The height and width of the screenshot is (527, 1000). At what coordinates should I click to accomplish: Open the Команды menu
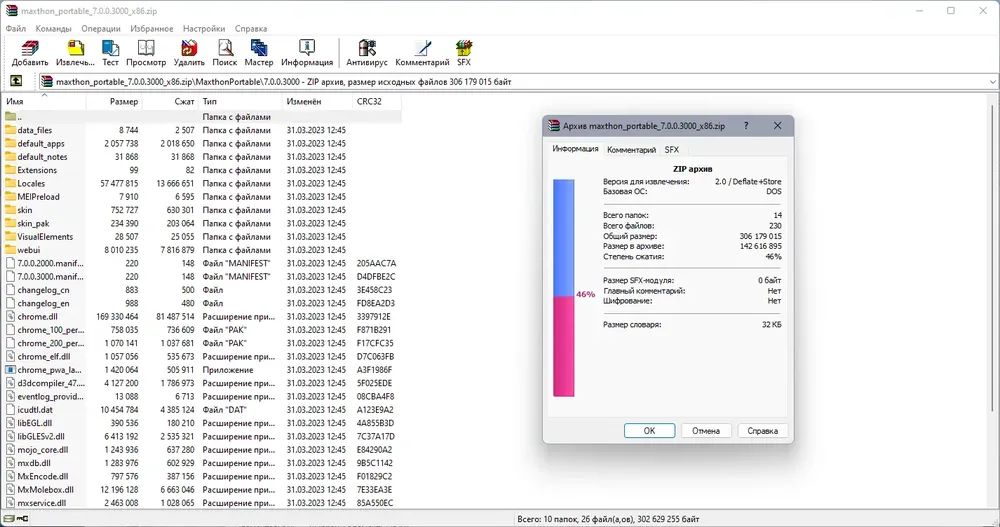click(x=54, y=29)
